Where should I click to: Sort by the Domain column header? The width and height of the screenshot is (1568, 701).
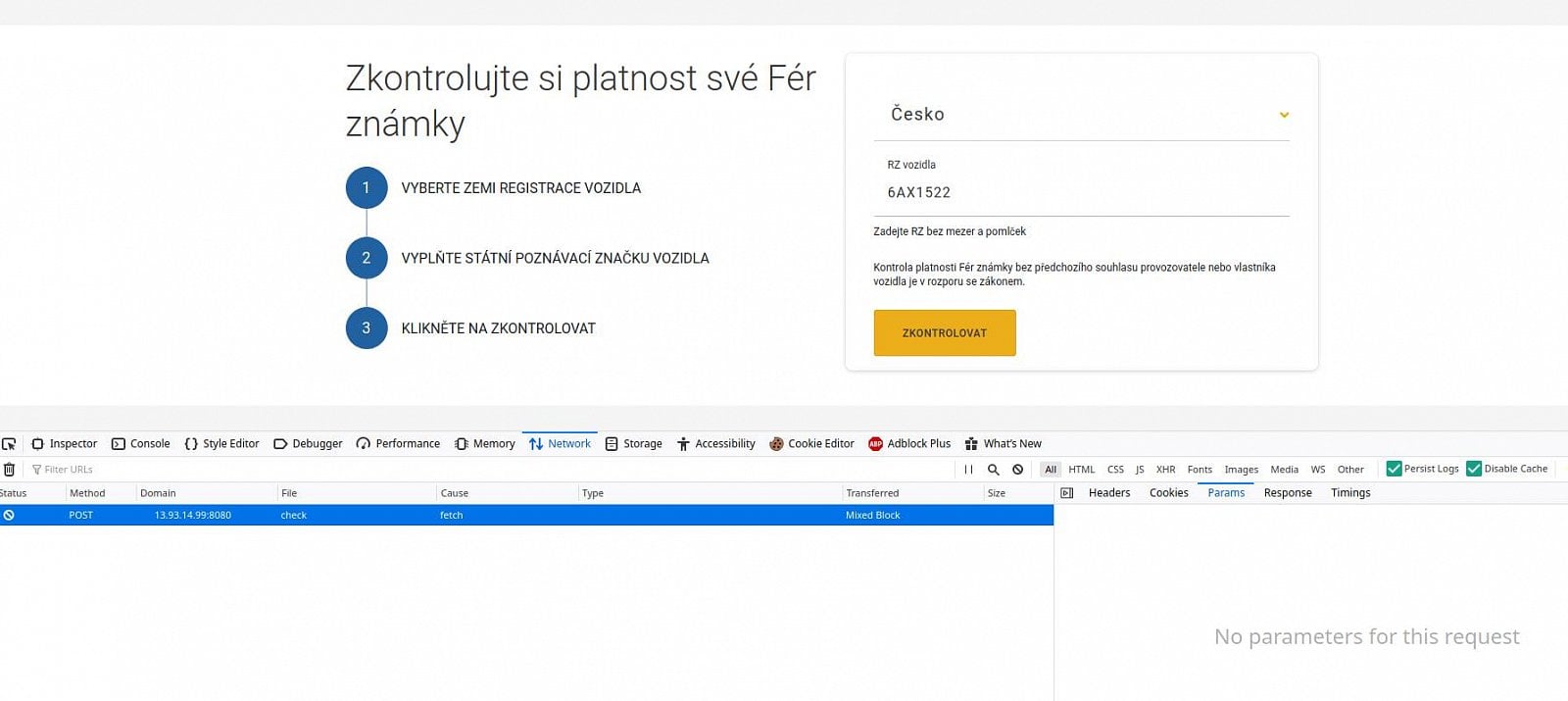point(207,493)
